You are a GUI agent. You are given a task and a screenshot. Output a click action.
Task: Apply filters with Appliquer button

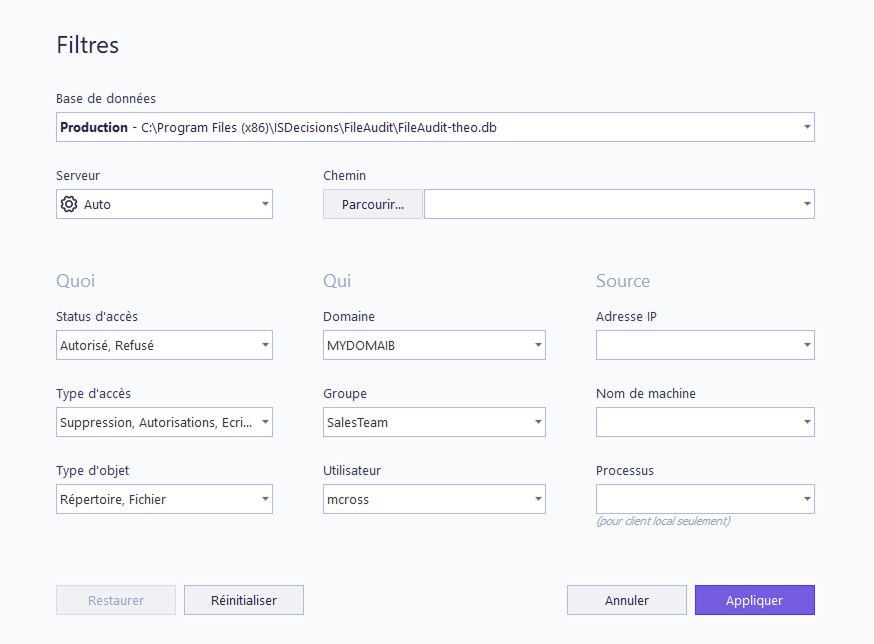[x=755, y=600]
